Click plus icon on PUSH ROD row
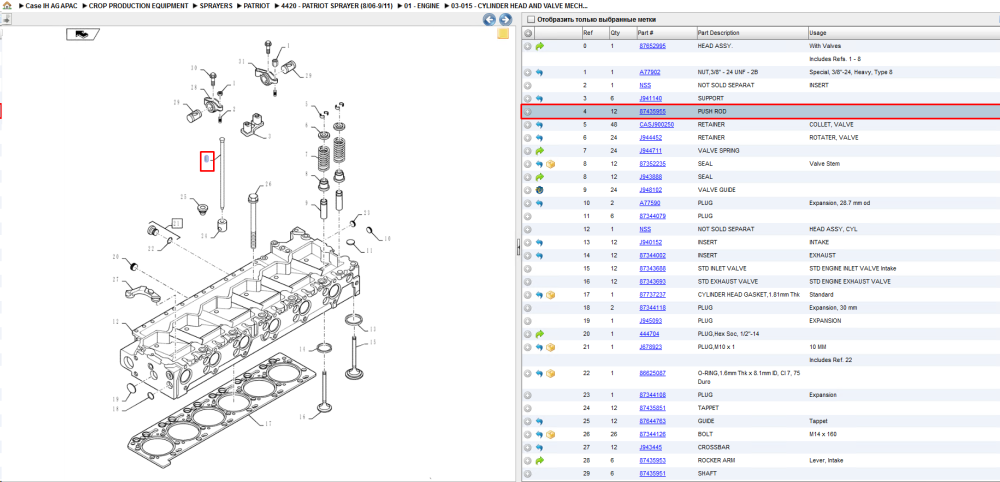This screenshot has height=482, width=1000. pyautogui.click(x=528, y=112)
